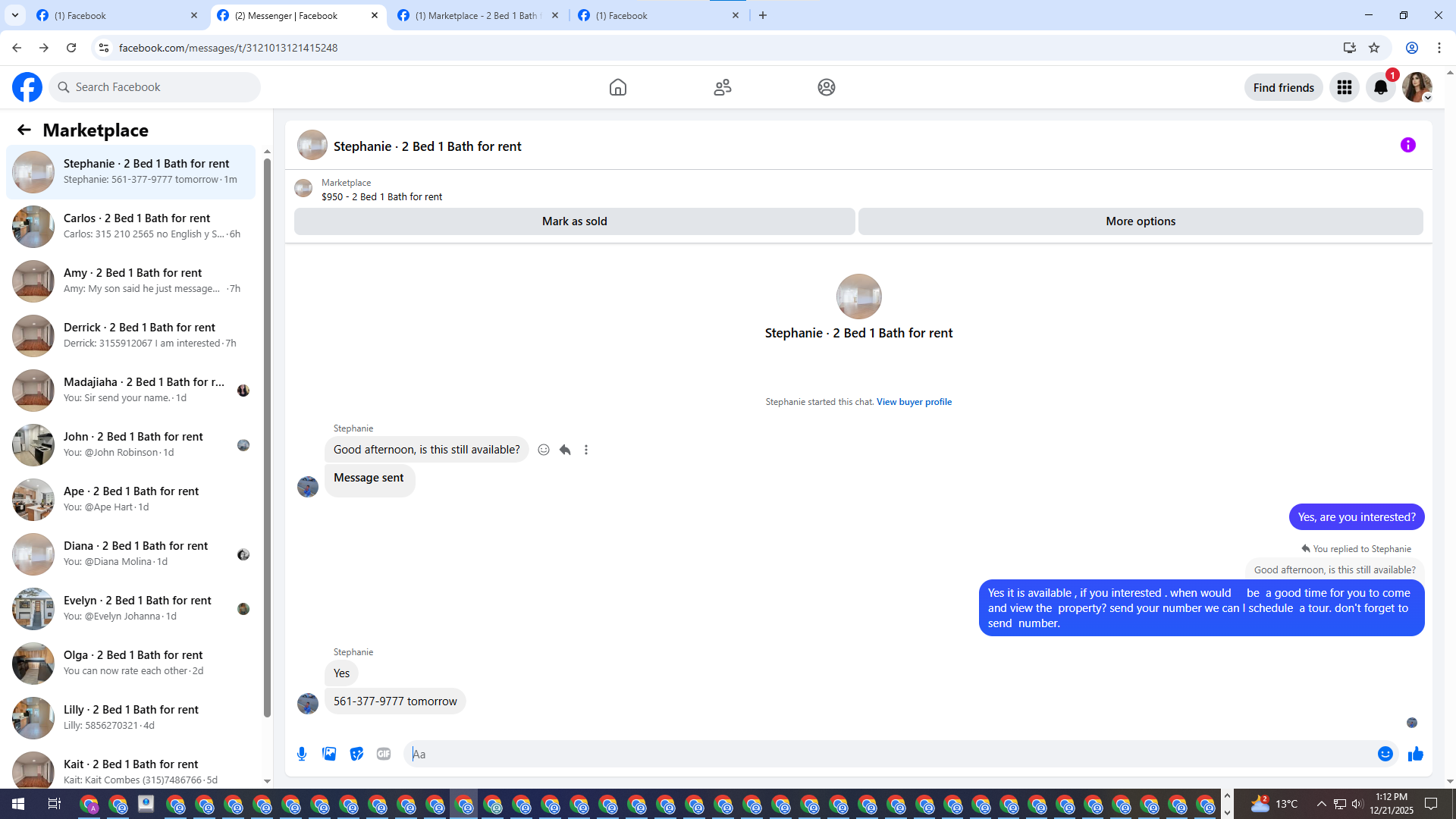Open more options for 'Good afternoon' message
Image resolution: width=1456 pixels, height=819 pixels.
(586, 450)
